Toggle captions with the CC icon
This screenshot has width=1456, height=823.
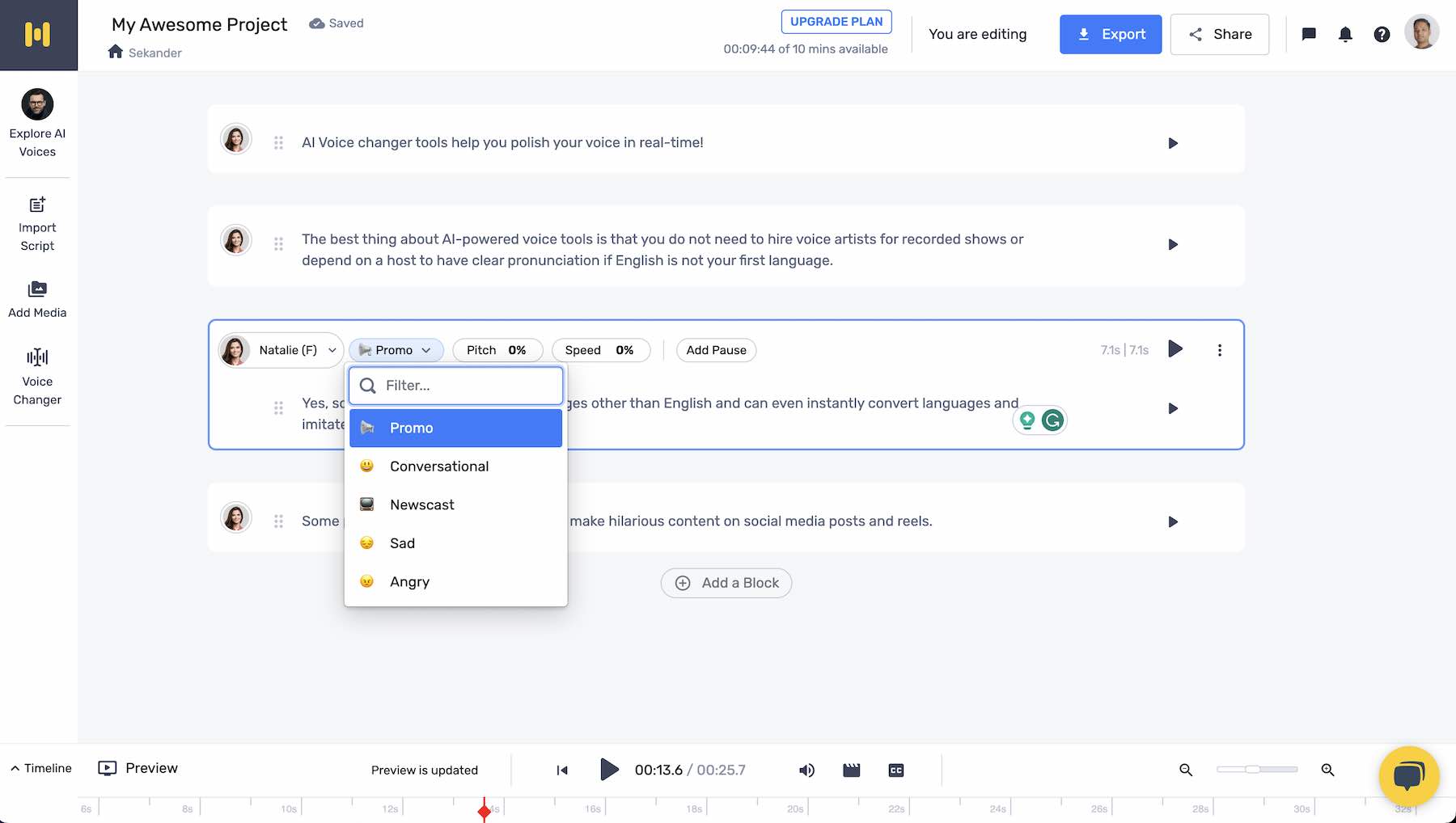(895, 770)
